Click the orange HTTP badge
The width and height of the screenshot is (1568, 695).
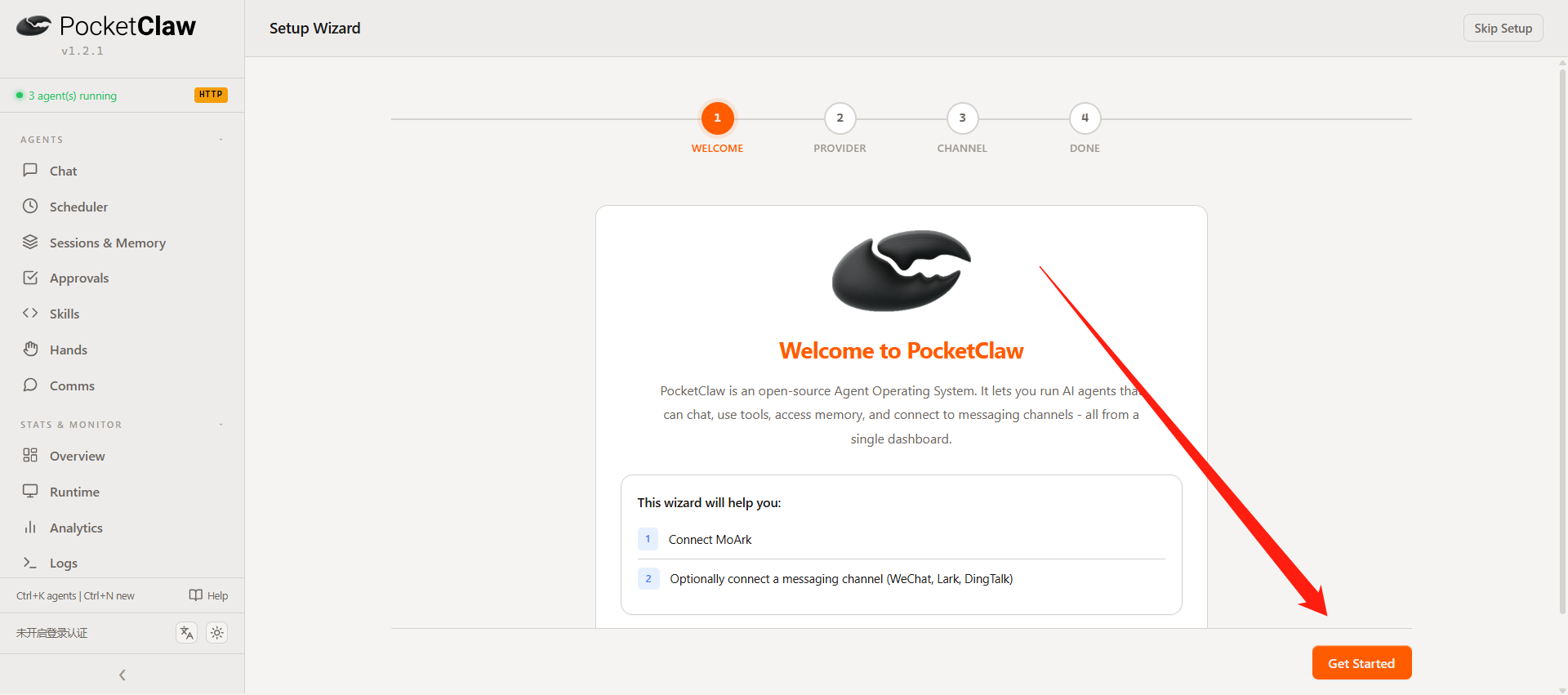(x=211, y=95)
